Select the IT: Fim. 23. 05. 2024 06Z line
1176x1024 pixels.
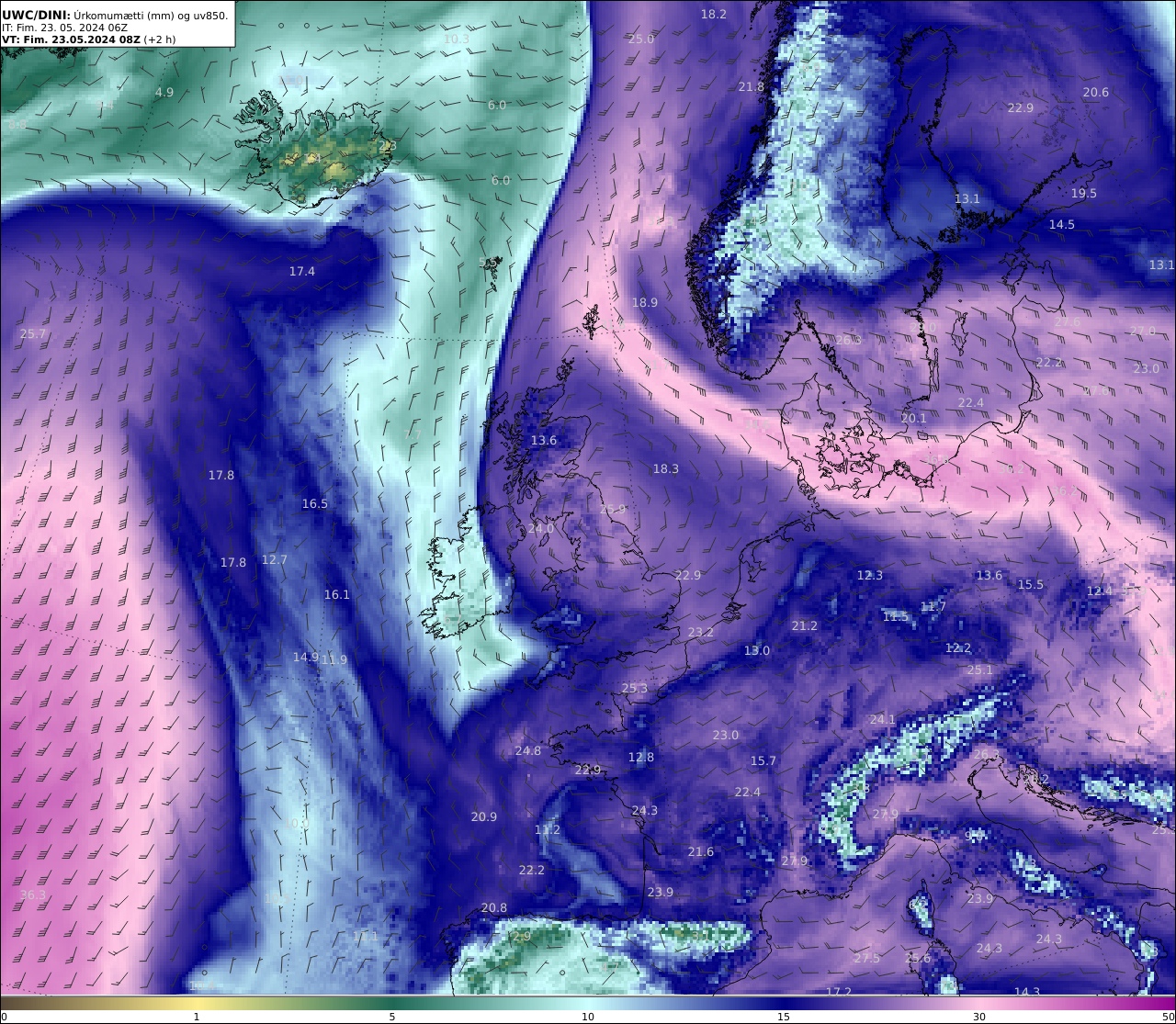coord(65,28)
